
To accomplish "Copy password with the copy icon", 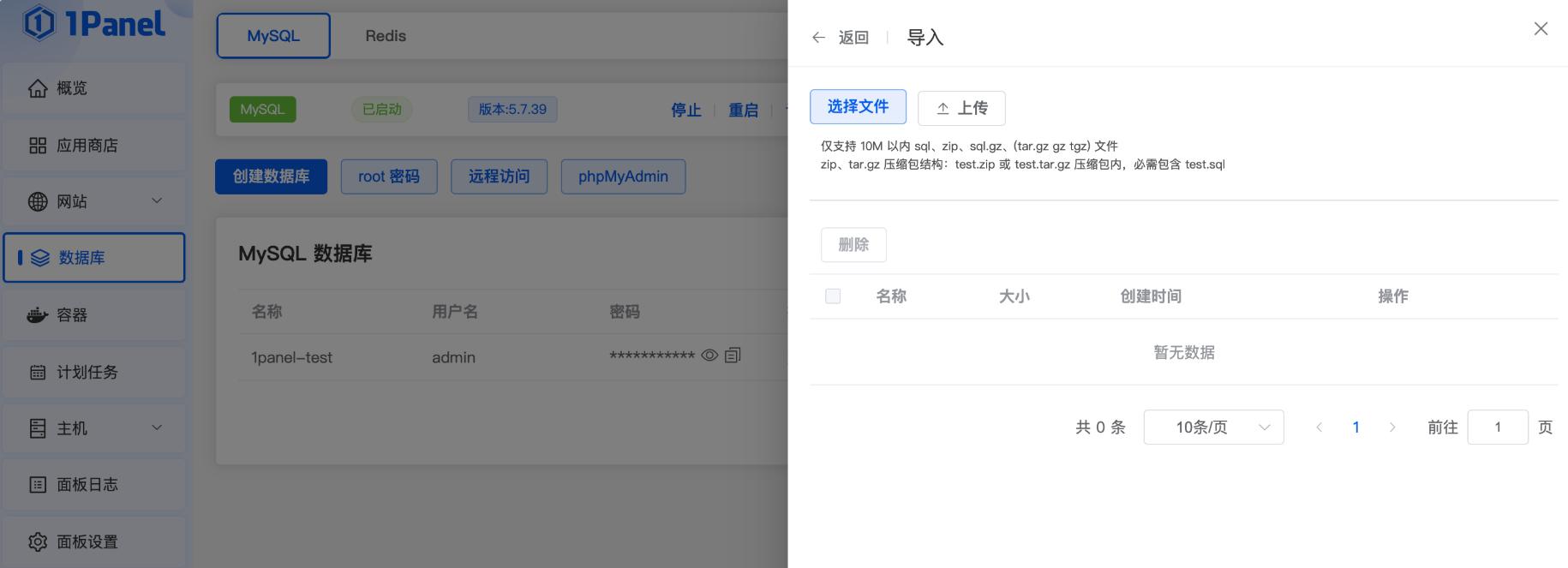I will pyautogui.click(x=733, y=356).
